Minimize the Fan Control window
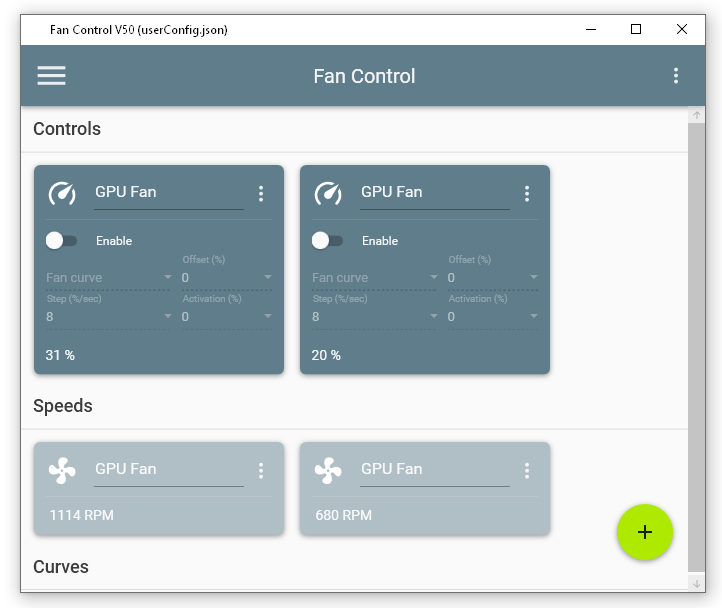The image size is (722, 608). (591, 29)
